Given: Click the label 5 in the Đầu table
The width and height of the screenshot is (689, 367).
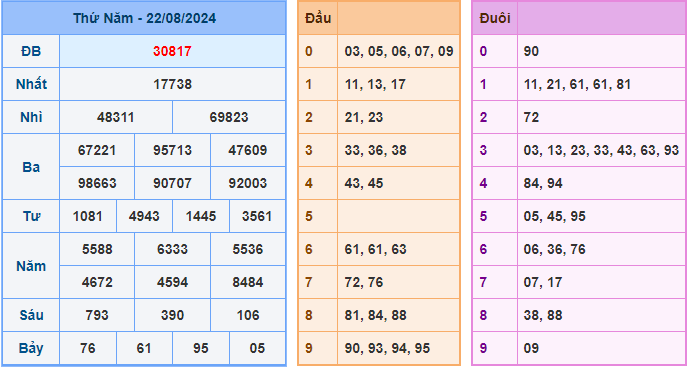Looking at the screenshot, I should [308, 216].
